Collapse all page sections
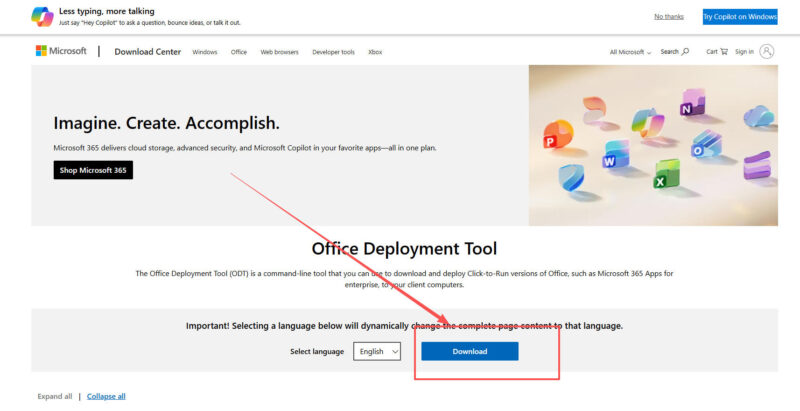800x411 pixels. pyautogui.click(x=106, y=396)
